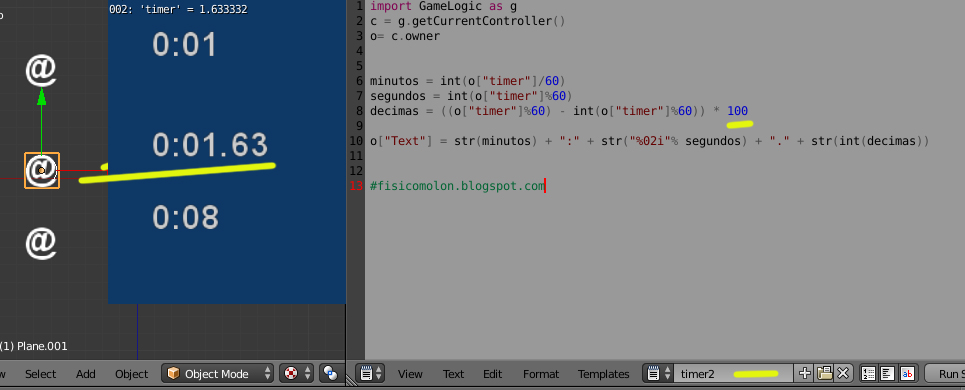This screenshot has width=965, height=390.
Task: Toggle word wrap in text editor
Action: (887, 373)
